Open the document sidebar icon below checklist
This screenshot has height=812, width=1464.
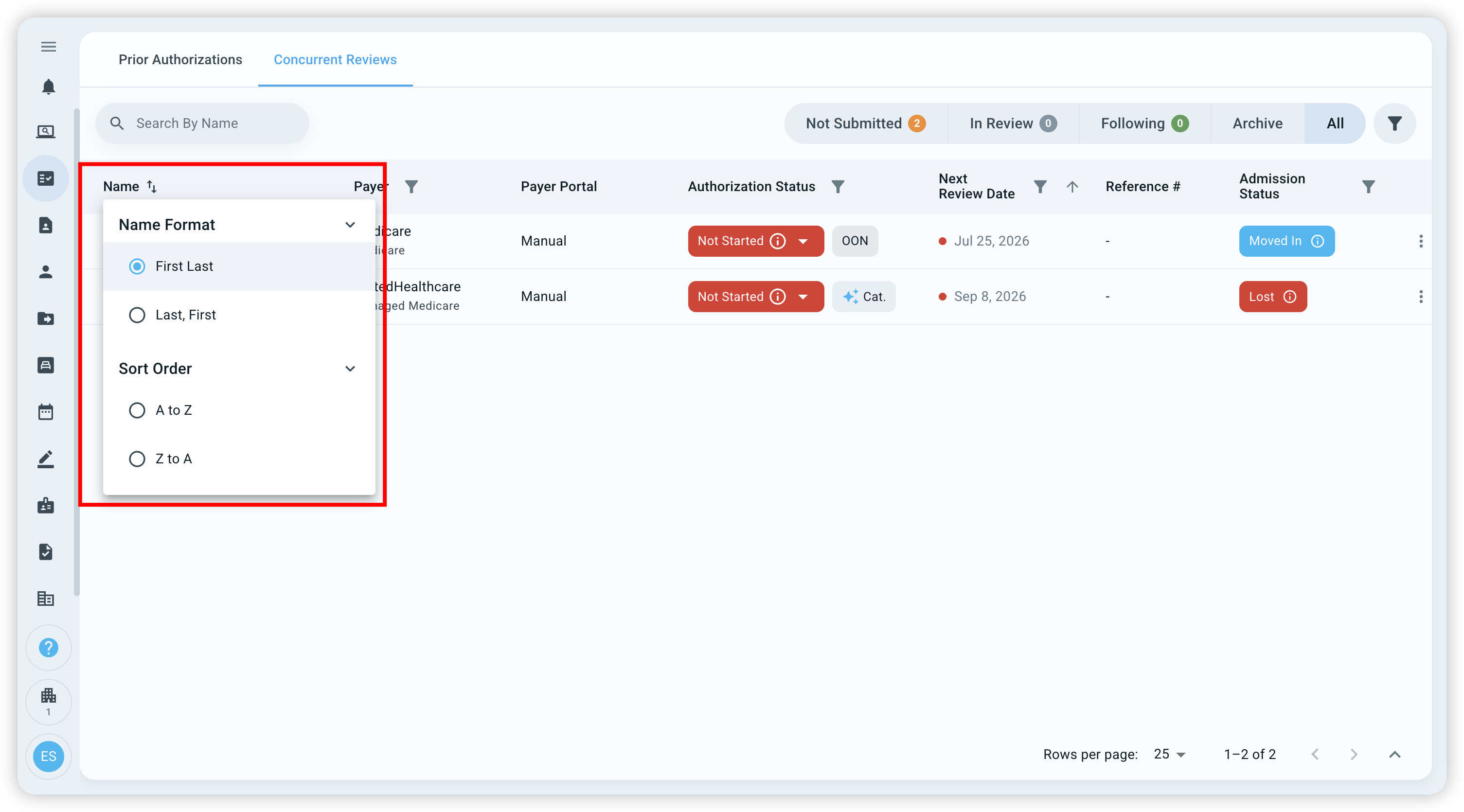[46, 225]
